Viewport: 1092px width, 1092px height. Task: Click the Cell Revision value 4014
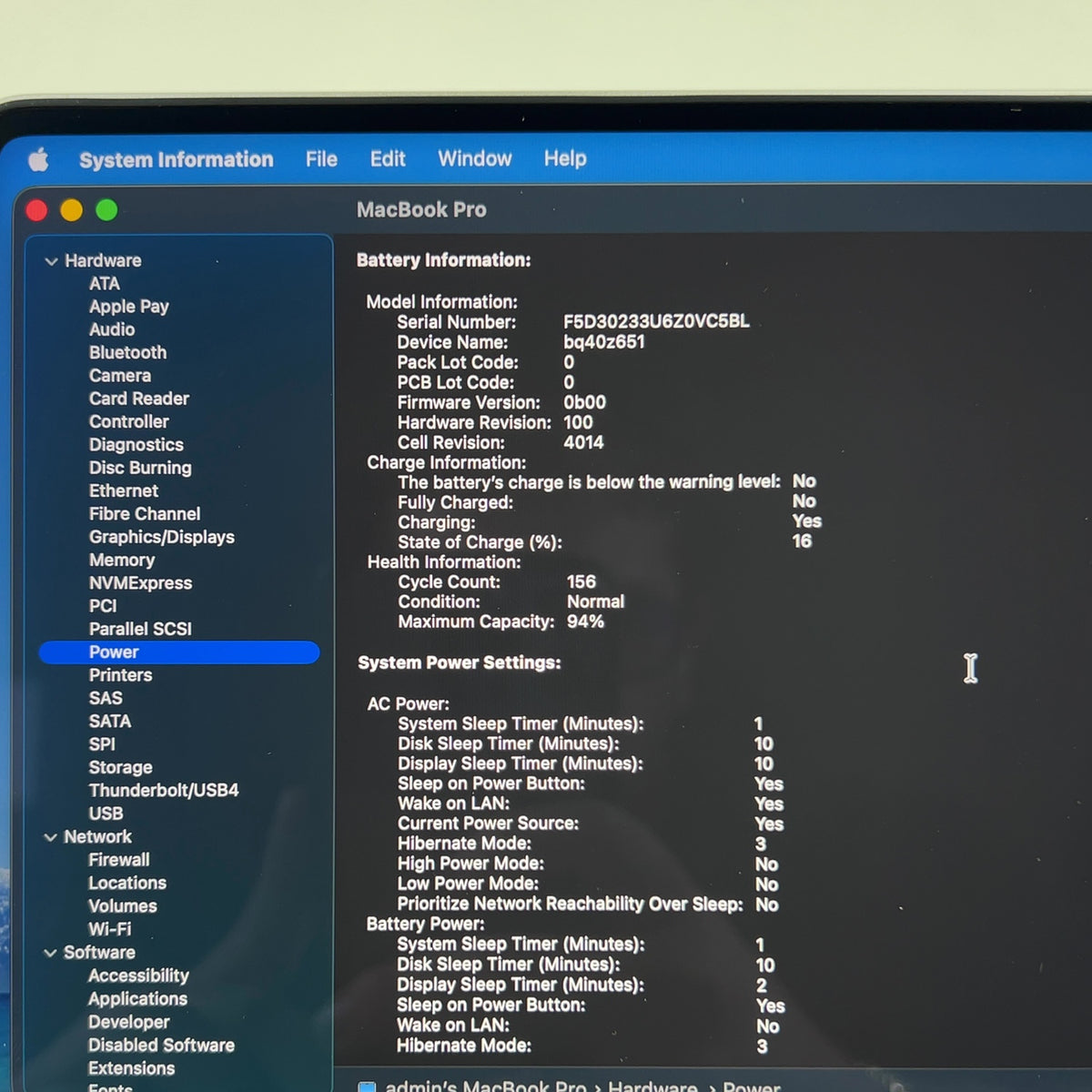tap(583, 442)
